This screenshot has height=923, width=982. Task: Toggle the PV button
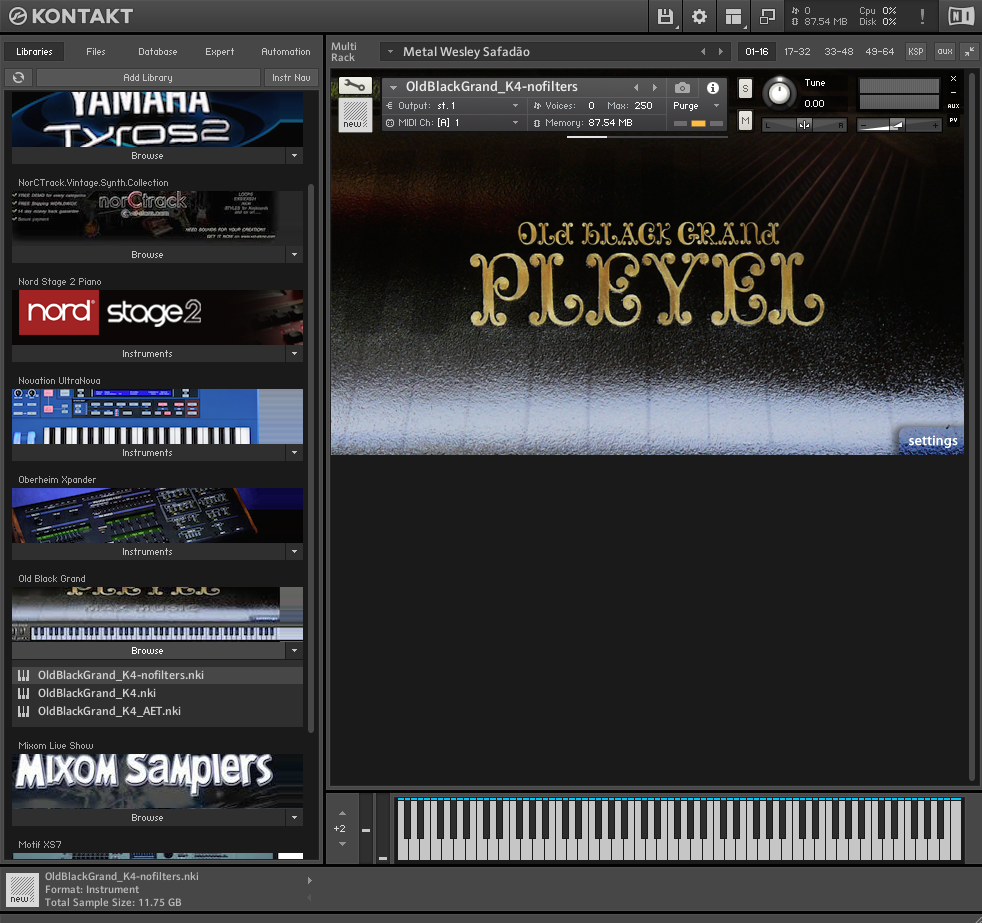[x=953, y=120]
